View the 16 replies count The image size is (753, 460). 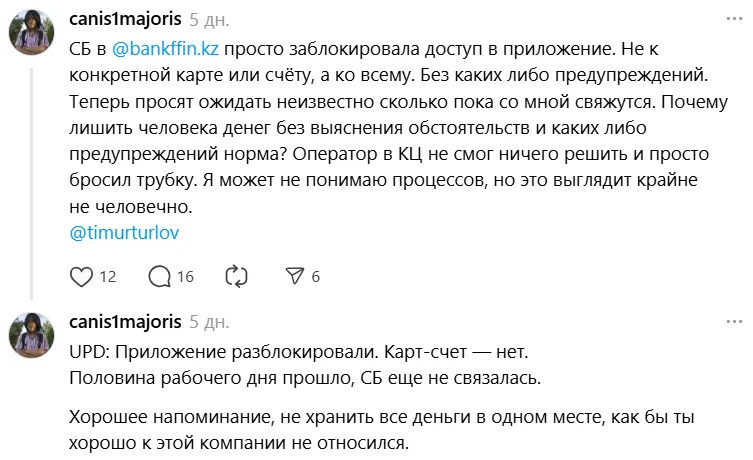point(185,277)
